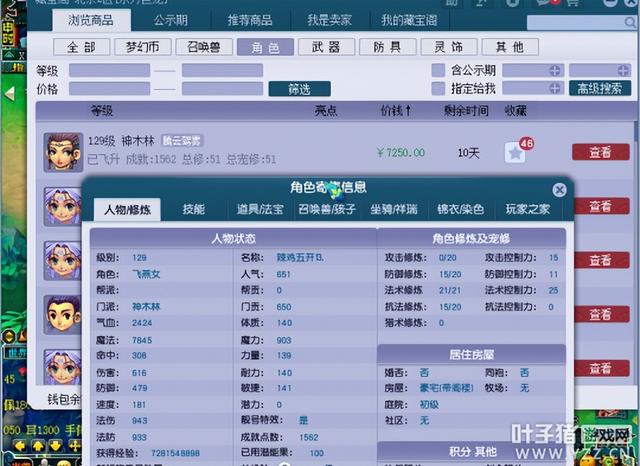Screen dimensions: 640x466
Task: View the 坐骑/祥瑞 tab
Action: pos(394,209)
